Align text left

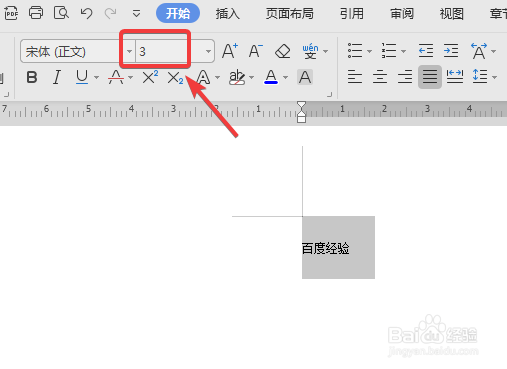pyautogui.click(x=355, y=77)
